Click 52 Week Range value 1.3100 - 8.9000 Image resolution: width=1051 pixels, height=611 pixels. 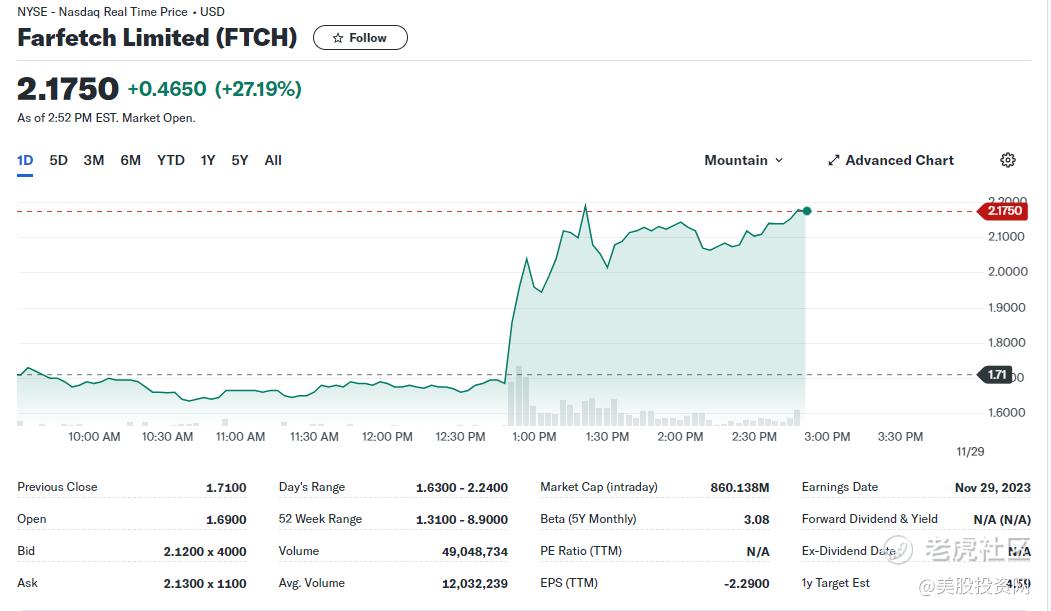(x=462, y=519)
